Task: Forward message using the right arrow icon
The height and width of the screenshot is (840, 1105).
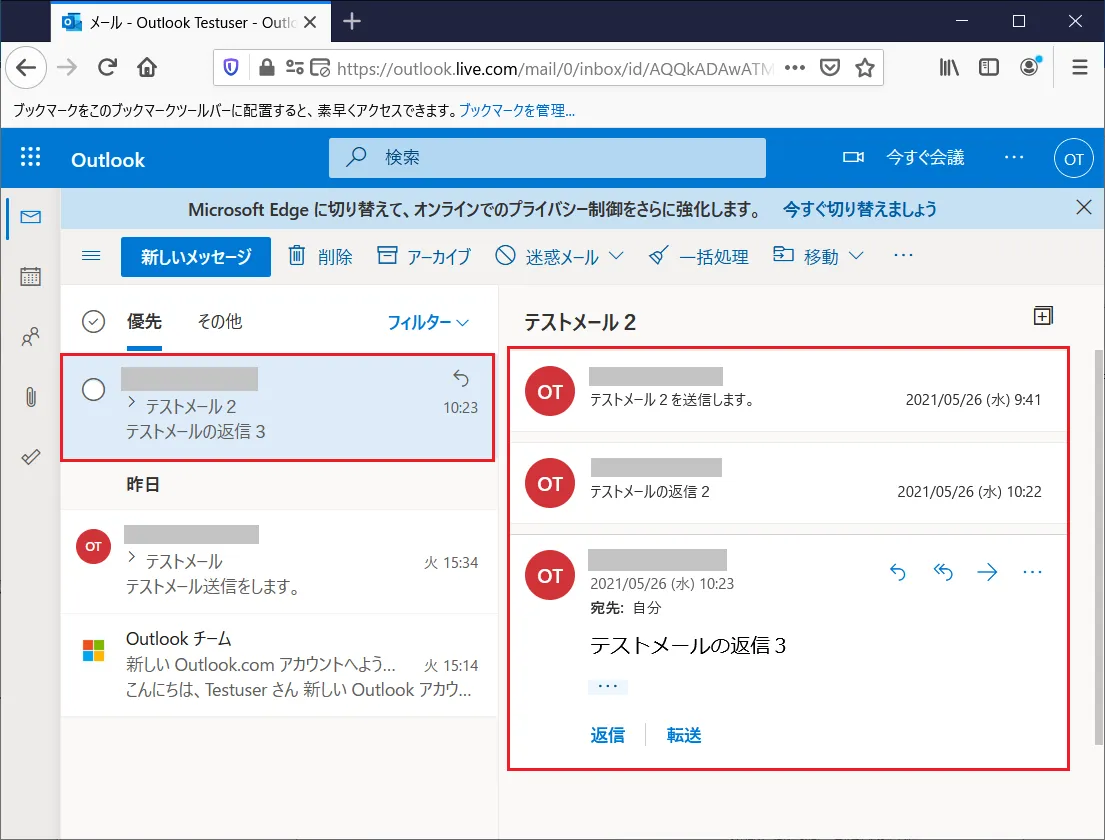Action: coord(987,572)
